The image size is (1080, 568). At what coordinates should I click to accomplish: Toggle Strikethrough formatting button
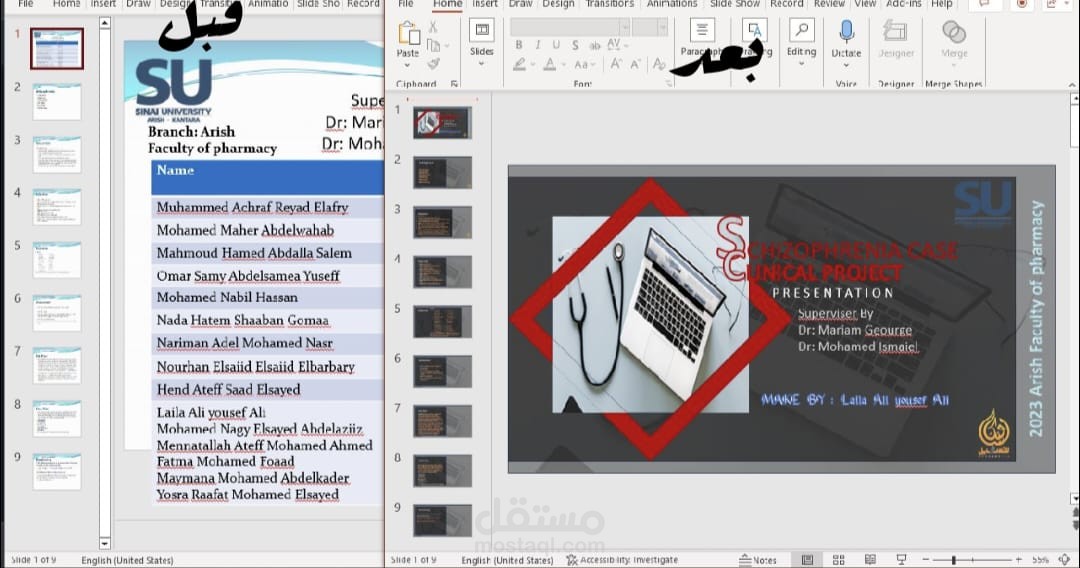[594, 45]
